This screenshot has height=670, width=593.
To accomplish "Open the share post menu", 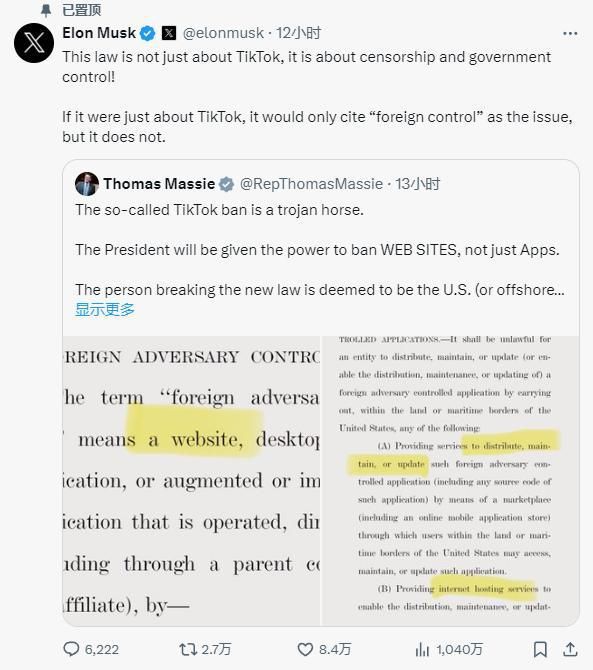I will (x=570, y=649).
